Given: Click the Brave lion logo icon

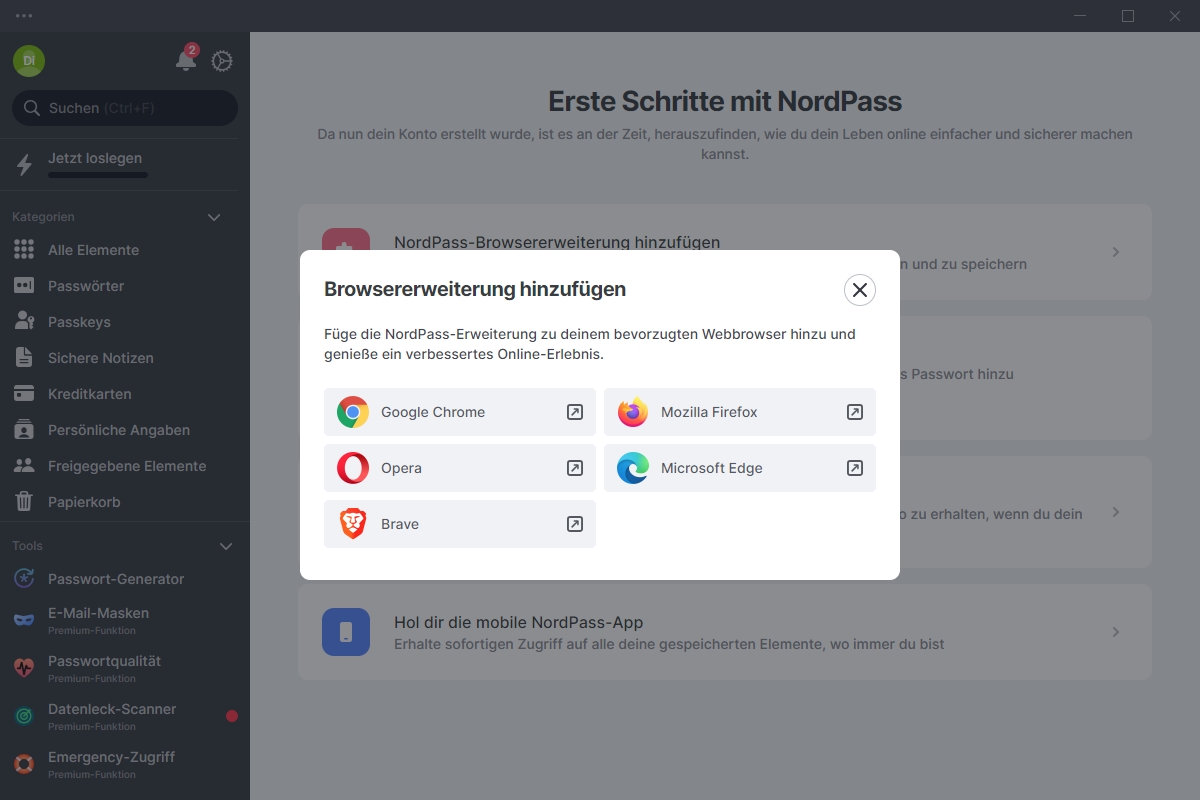Looking at the screenshot, I should tap(353, 524).
